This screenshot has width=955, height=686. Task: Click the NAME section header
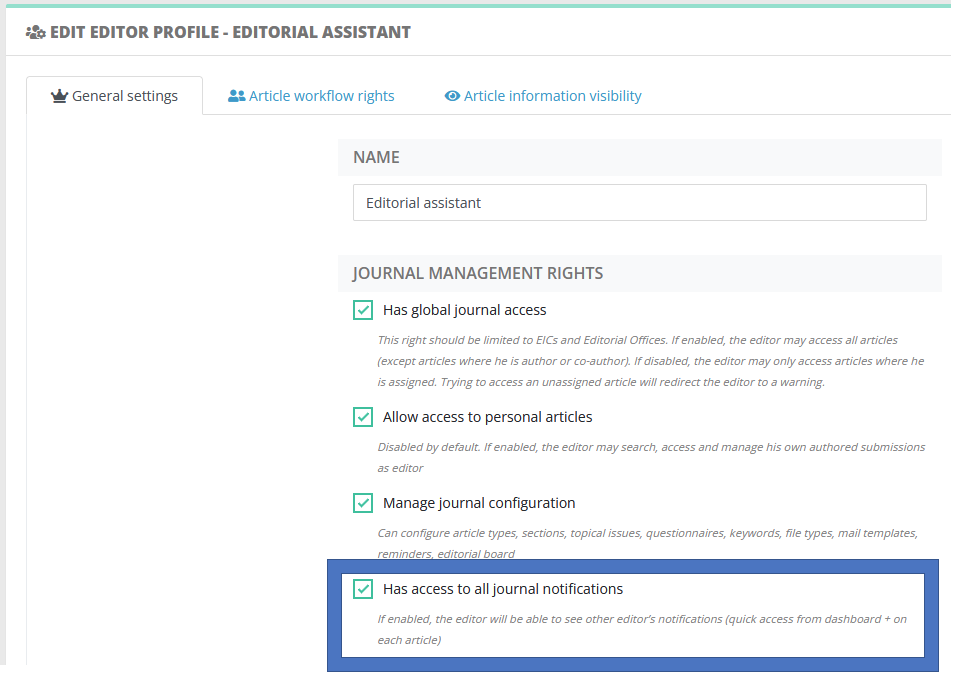376,157
